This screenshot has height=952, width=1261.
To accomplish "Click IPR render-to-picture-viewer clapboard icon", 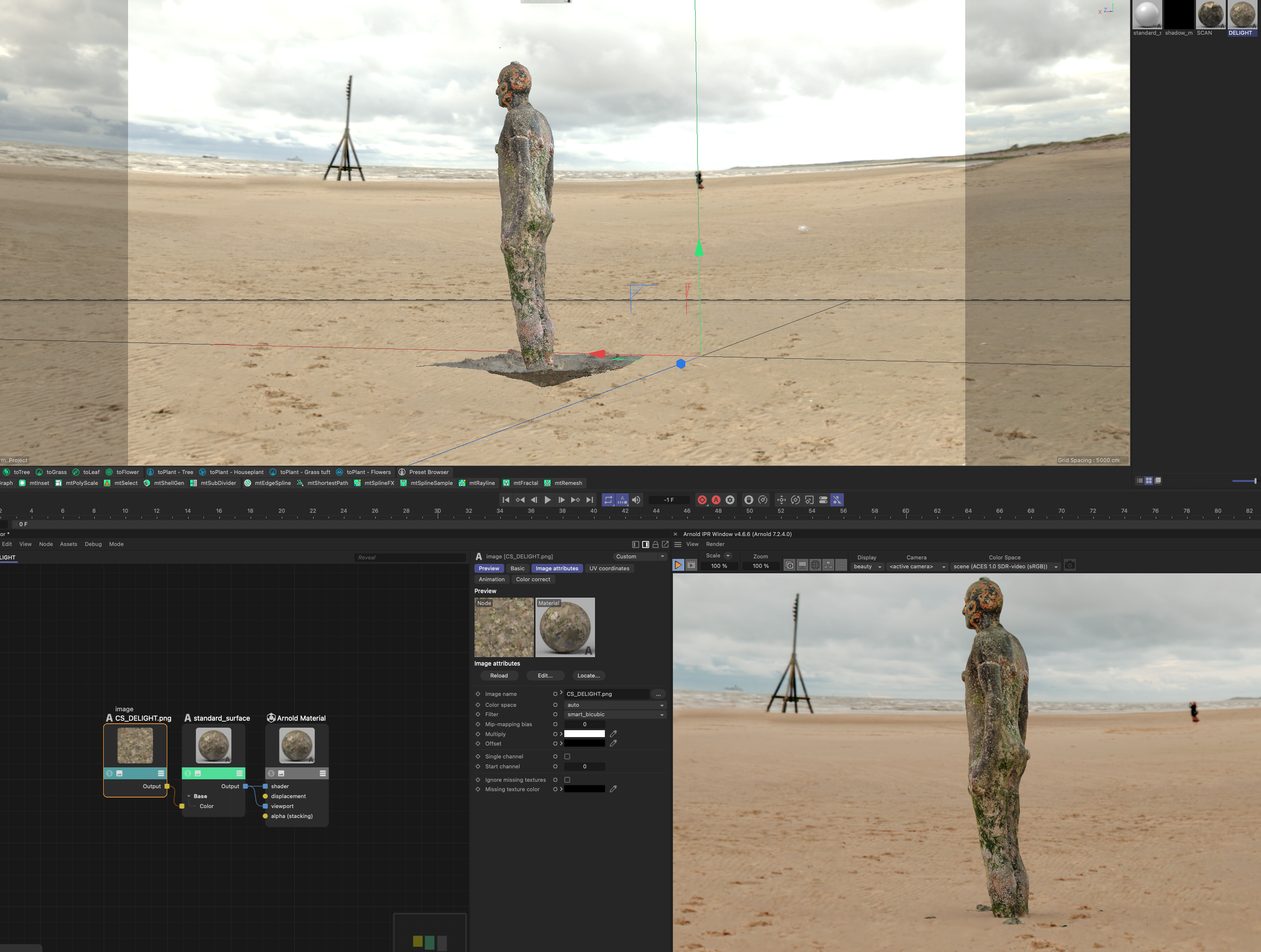I will [x=692, y=565].
